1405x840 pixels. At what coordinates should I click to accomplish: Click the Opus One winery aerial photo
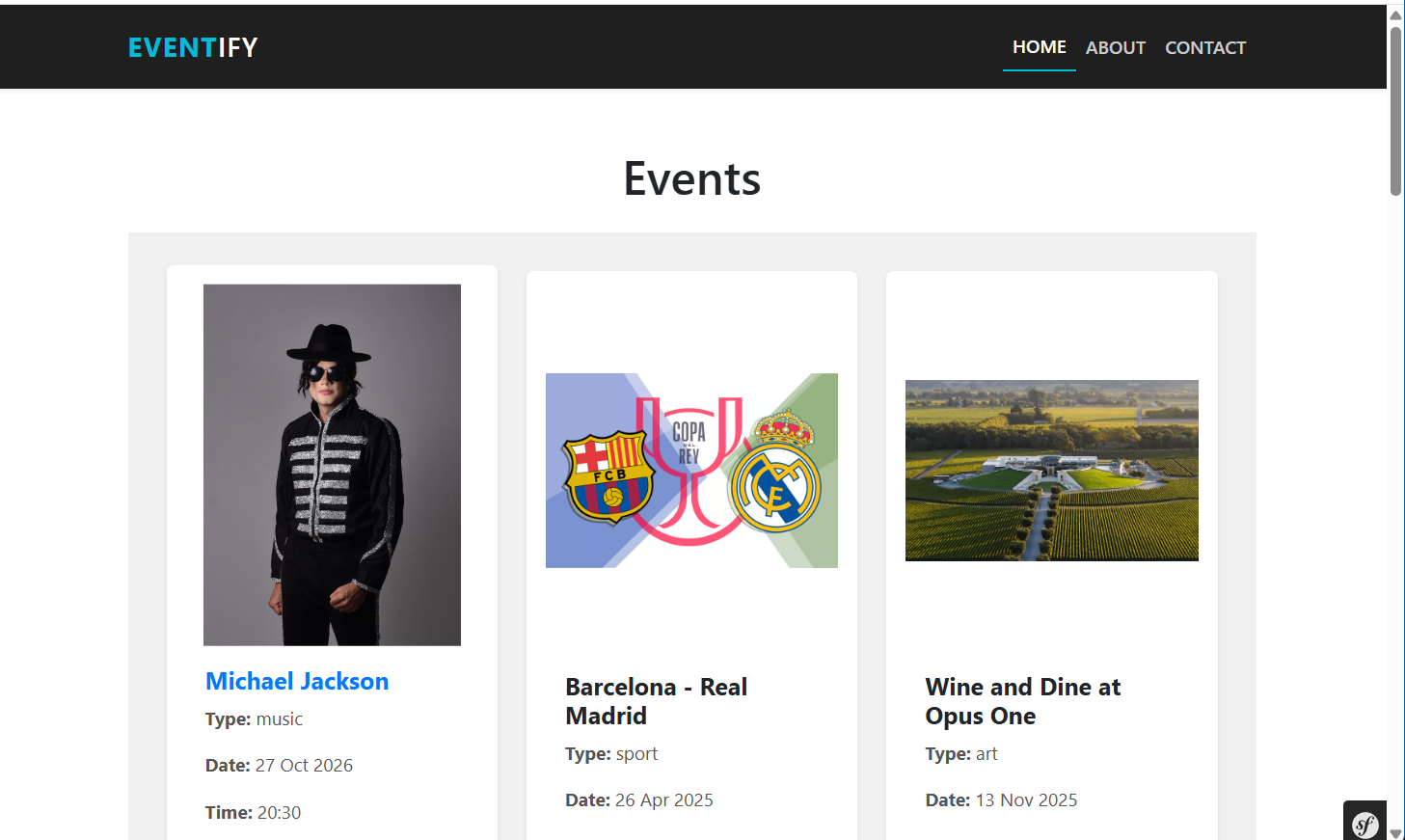click(1051, 471)
